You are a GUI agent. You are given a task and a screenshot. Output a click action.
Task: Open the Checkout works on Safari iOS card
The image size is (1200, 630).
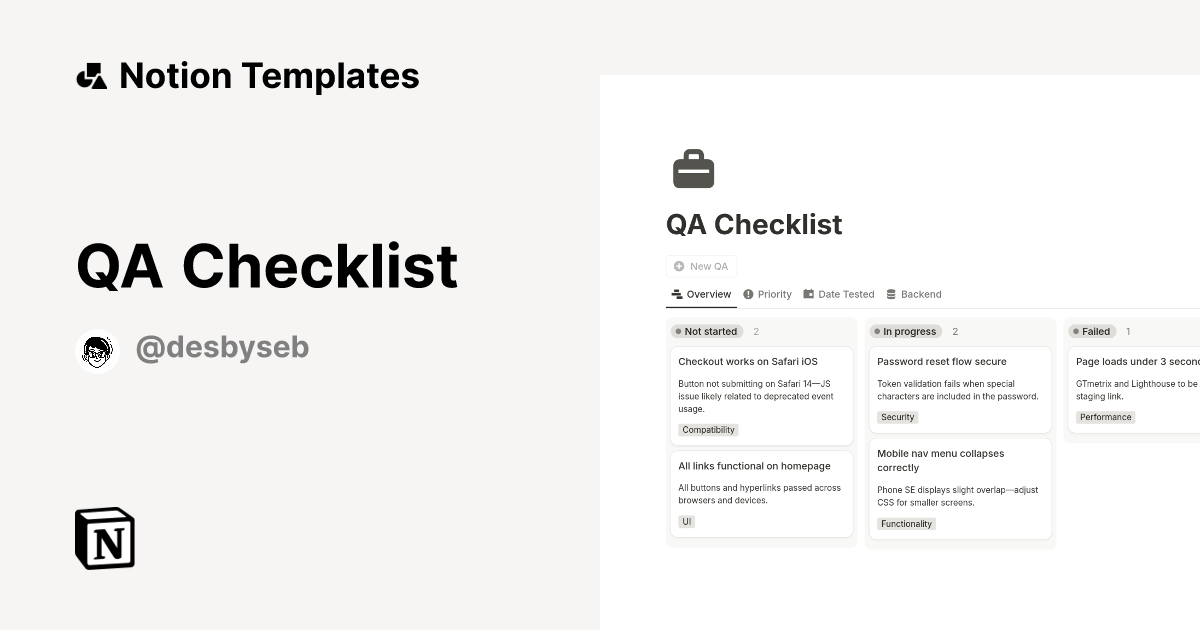pyautogui.click(x=748, y=361)
